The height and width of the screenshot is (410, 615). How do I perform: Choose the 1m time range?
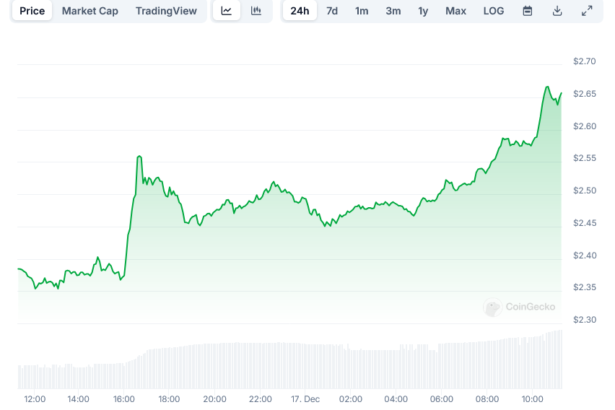[362, 11]
